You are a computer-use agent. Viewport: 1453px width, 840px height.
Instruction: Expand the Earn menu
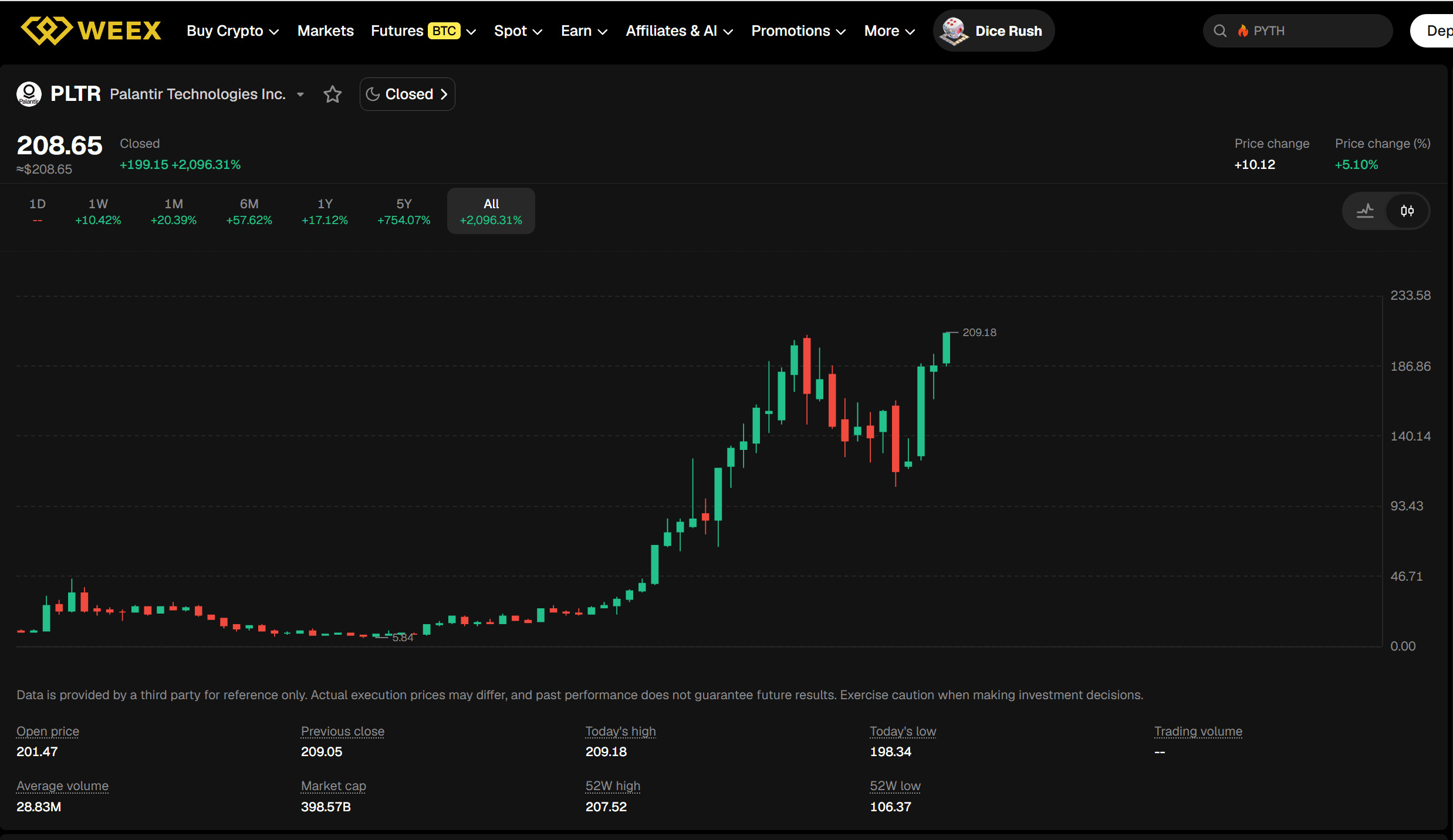(x=584, y=31)
